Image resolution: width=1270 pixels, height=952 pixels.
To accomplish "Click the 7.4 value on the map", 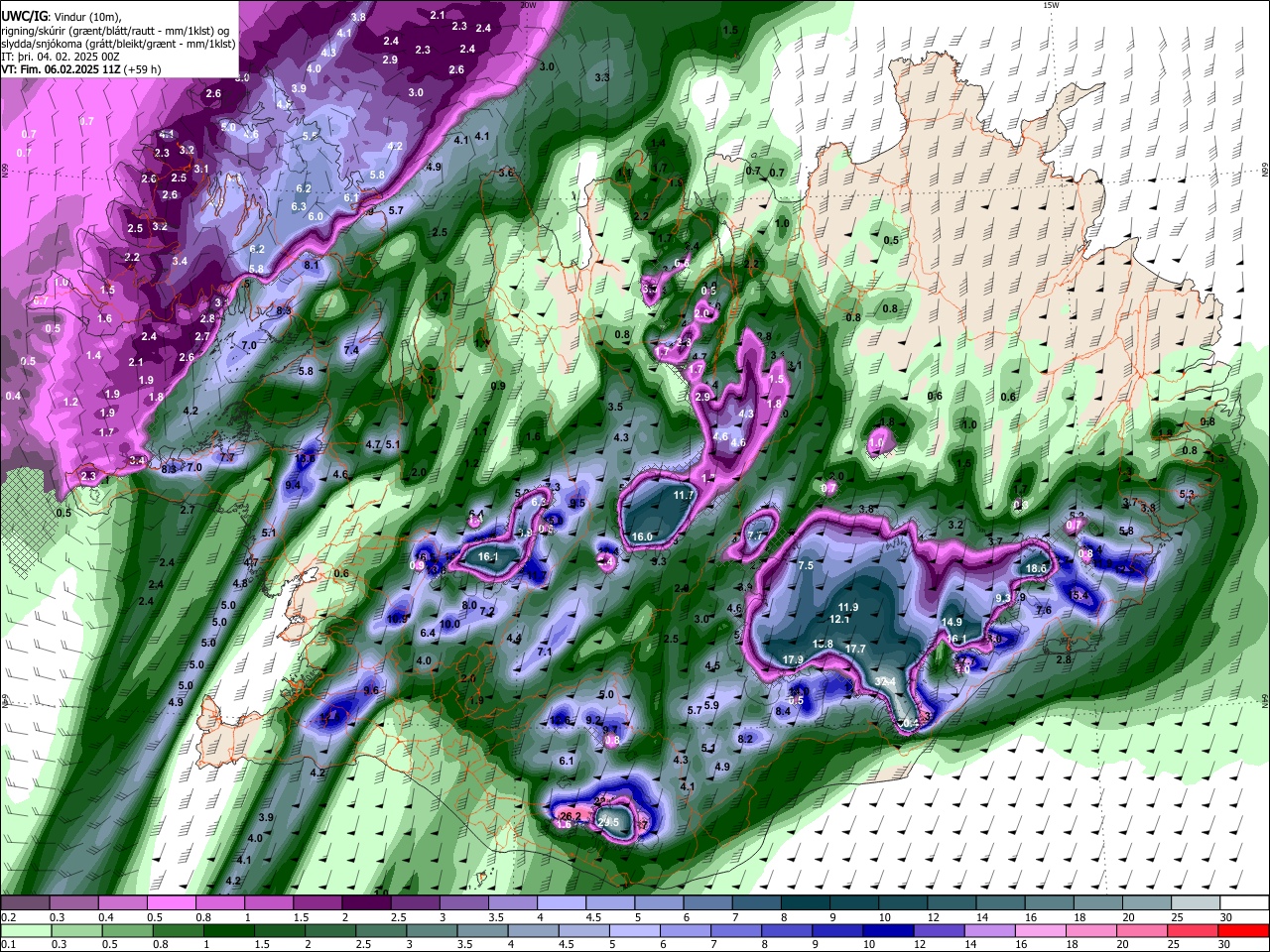I will pos(351,350).
